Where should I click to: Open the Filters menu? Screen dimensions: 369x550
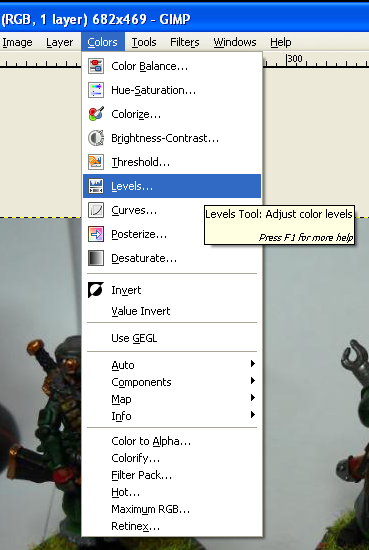click(184, 42)
